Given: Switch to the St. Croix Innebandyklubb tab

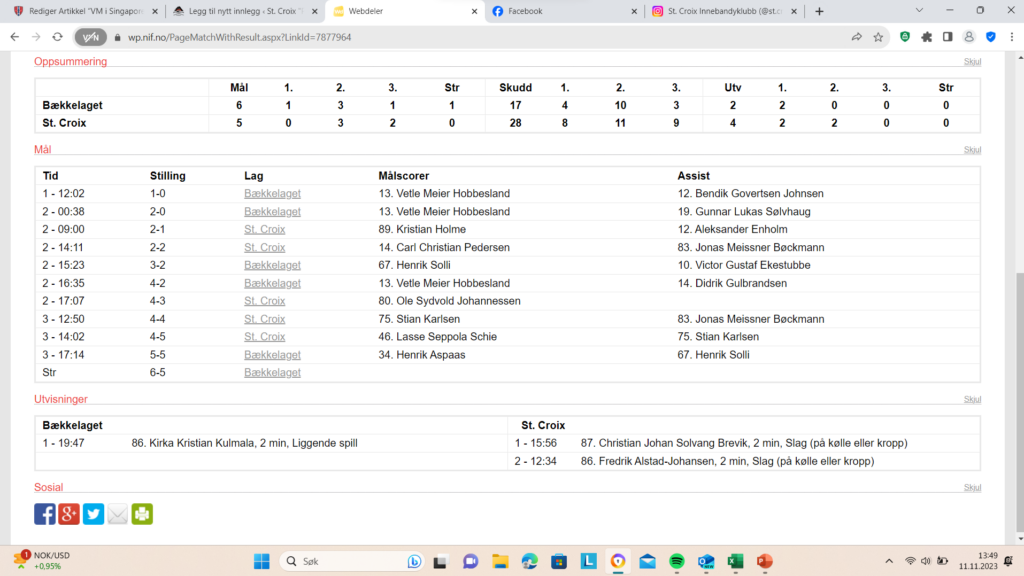Looking at the screenshot, I should 724,11.
